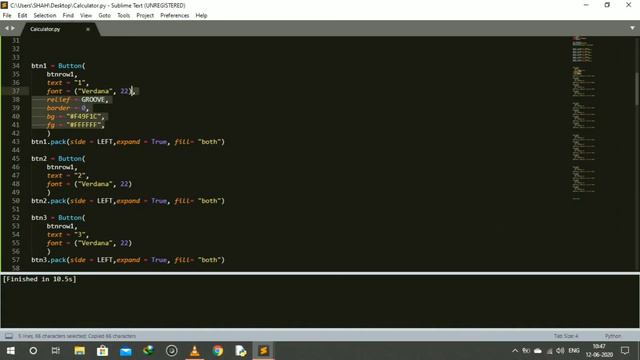Click the btn3.pack line of code
This screenshot has height=360, width=640.
(x=128, y=260)
